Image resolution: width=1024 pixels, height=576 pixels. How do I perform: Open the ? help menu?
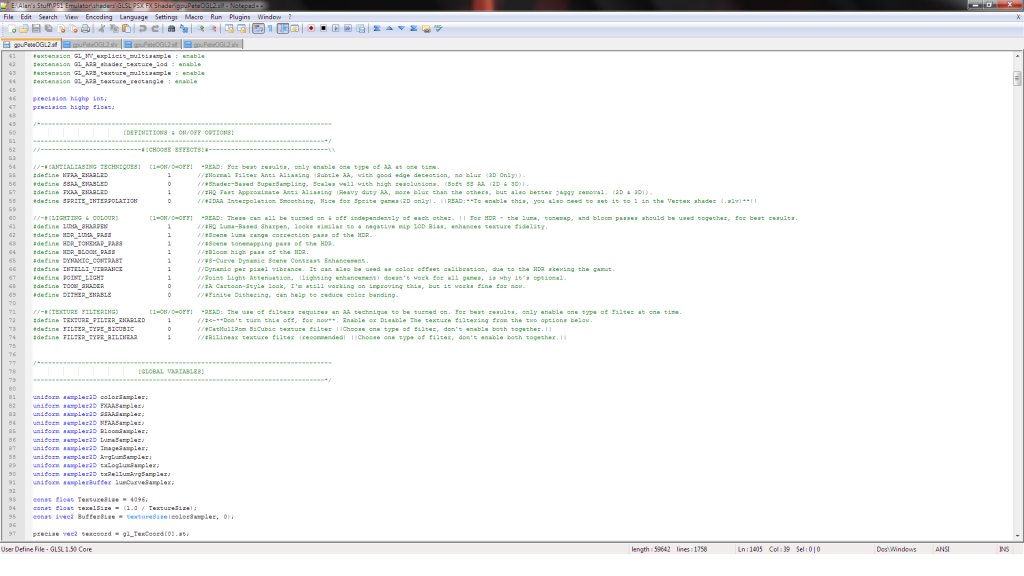point(289,17)
